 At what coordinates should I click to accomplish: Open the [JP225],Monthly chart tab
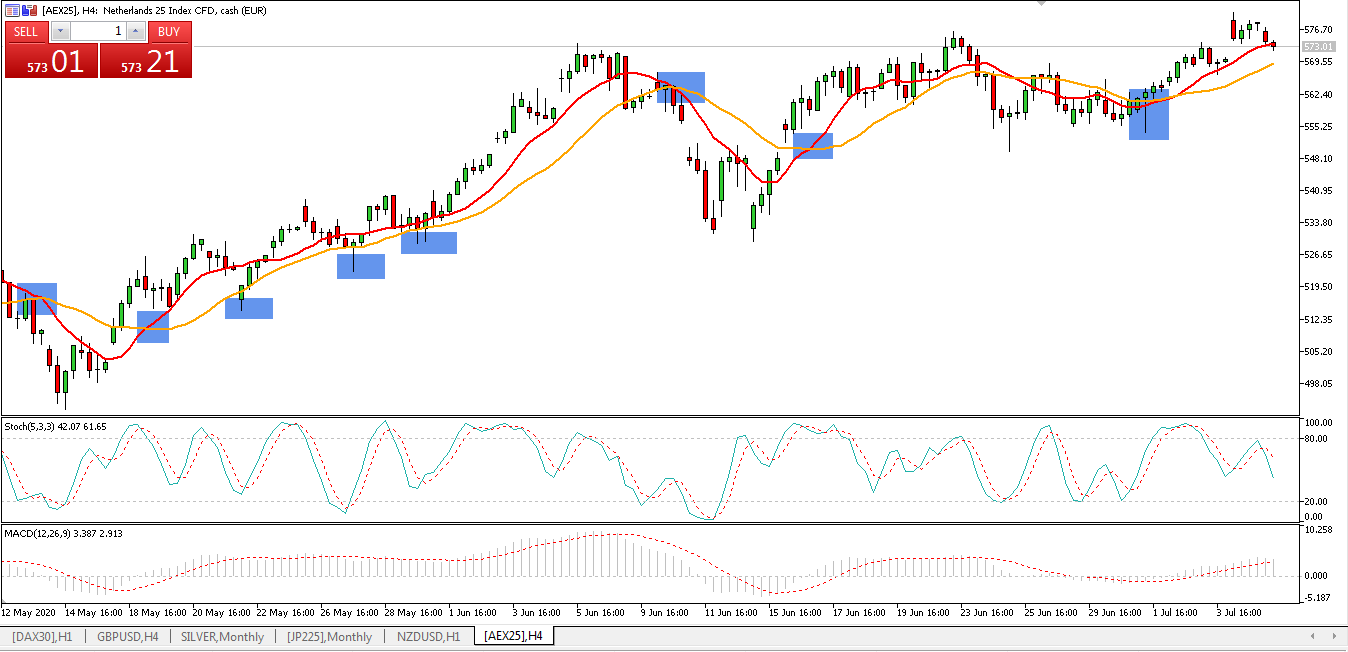pos(328,636)
